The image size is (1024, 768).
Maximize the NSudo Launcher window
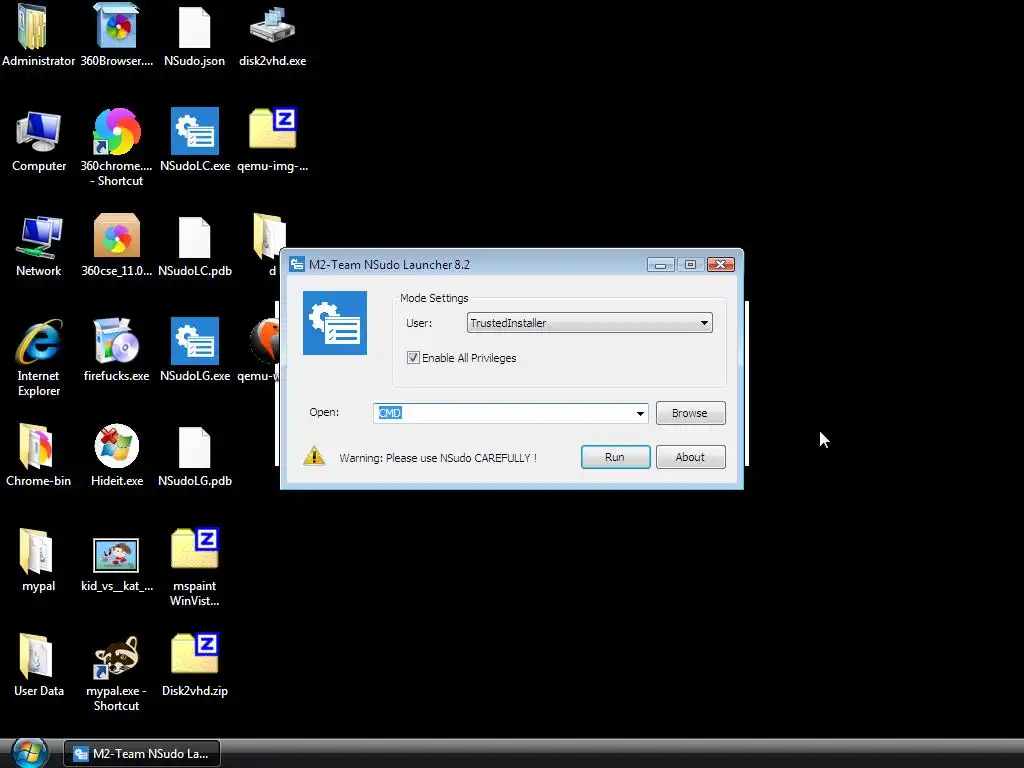tap(690, 264)
